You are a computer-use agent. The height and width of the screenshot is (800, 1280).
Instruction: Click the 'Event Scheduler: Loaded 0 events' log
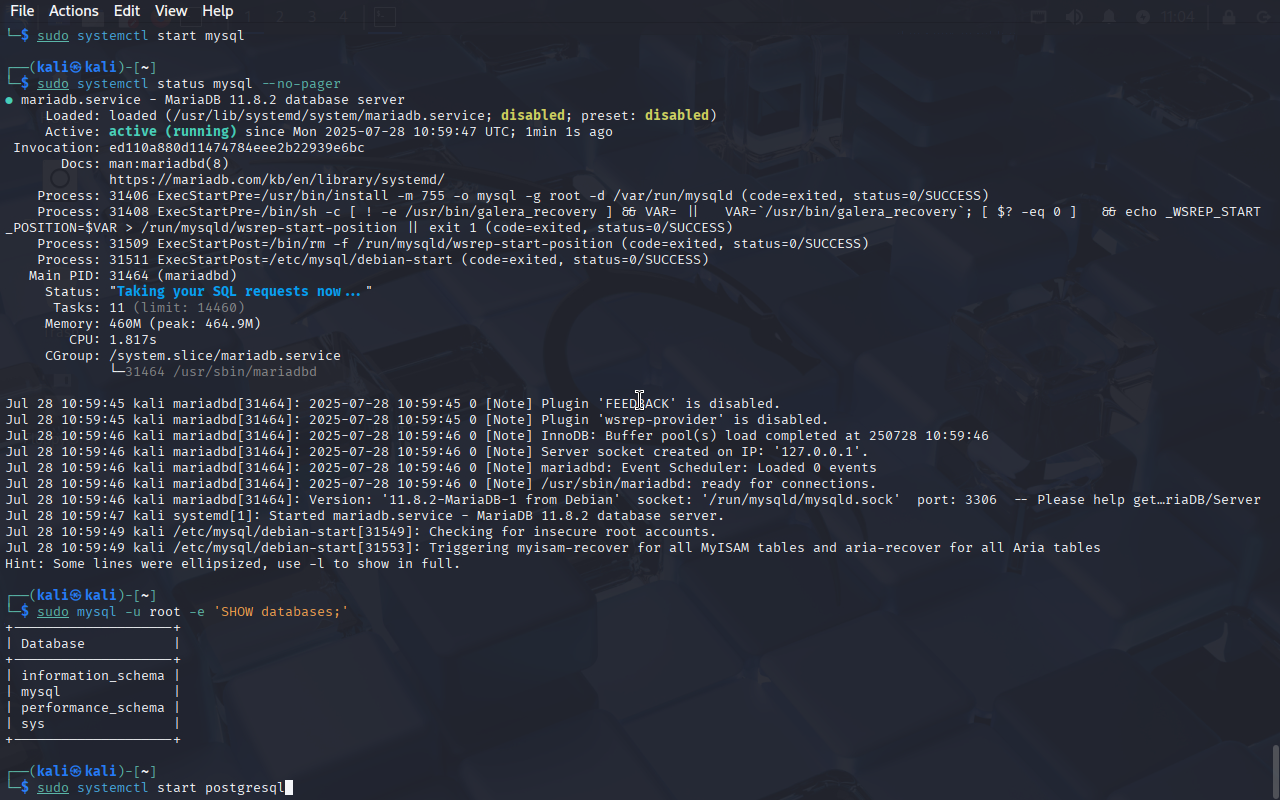tap(441, 468)
